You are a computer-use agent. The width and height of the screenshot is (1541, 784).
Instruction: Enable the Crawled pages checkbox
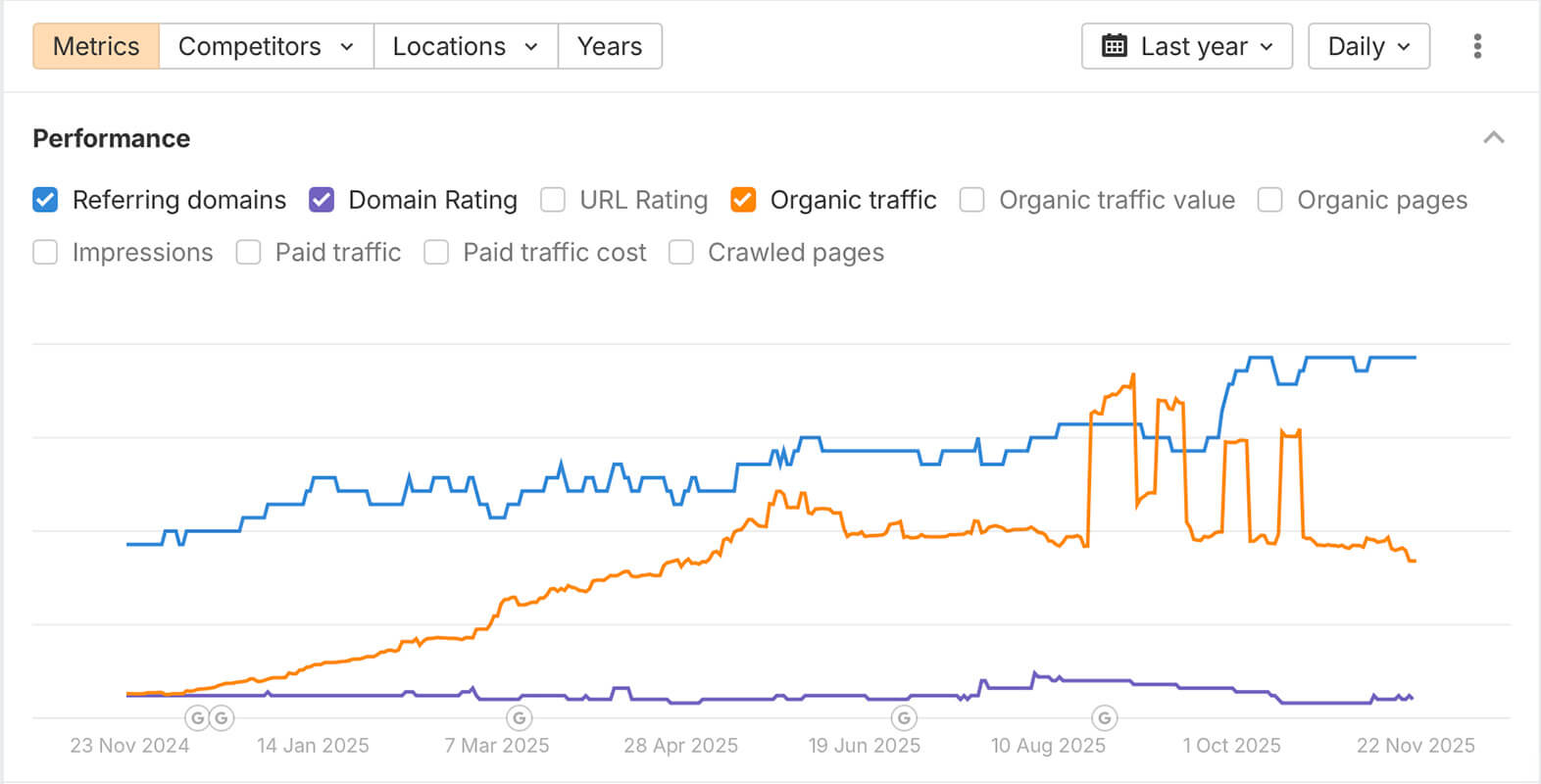pos(680,253)
